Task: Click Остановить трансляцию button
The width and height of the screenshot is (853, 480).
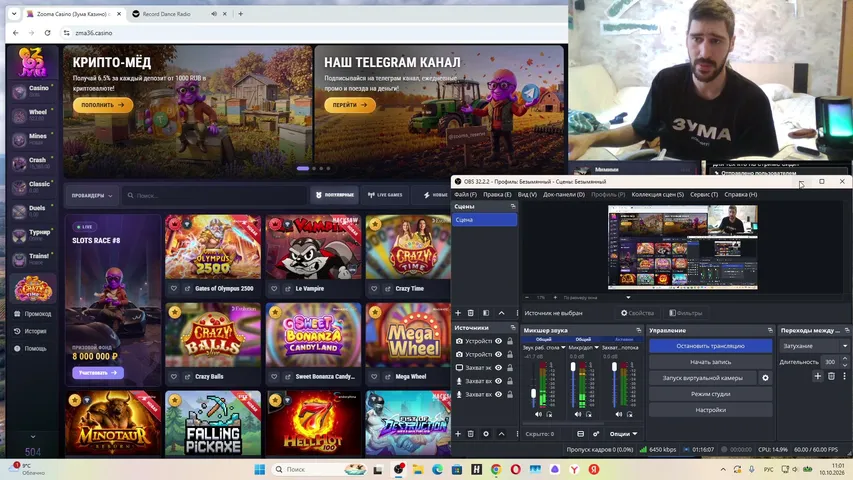Action: click(710, 346)
